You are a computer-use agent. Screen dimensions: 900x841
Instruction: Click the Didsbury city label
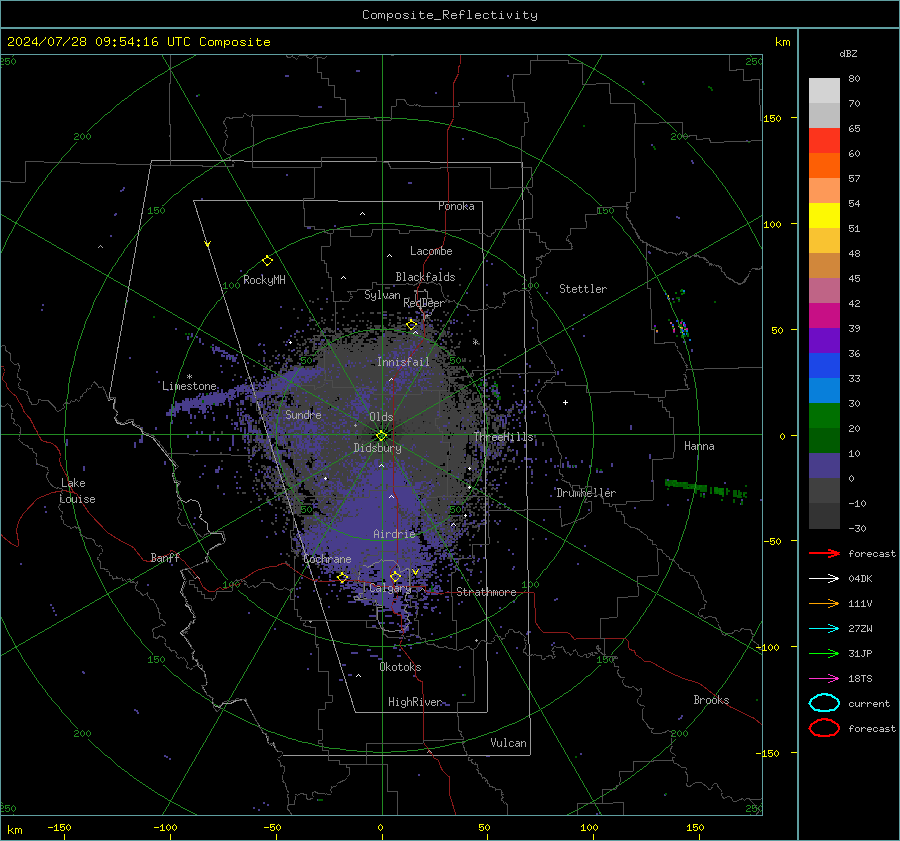tap(377, 448)
